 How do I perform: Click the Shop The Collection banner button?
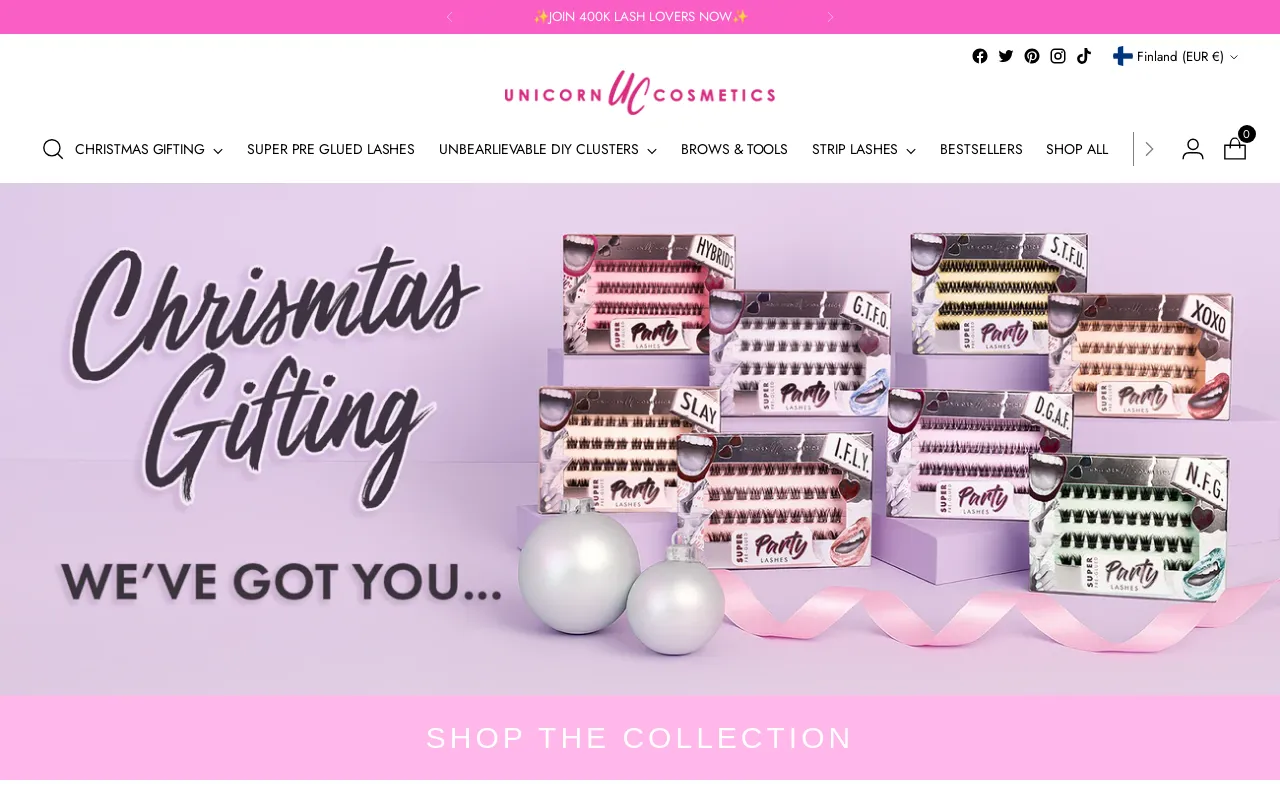(x=640, y=738)
